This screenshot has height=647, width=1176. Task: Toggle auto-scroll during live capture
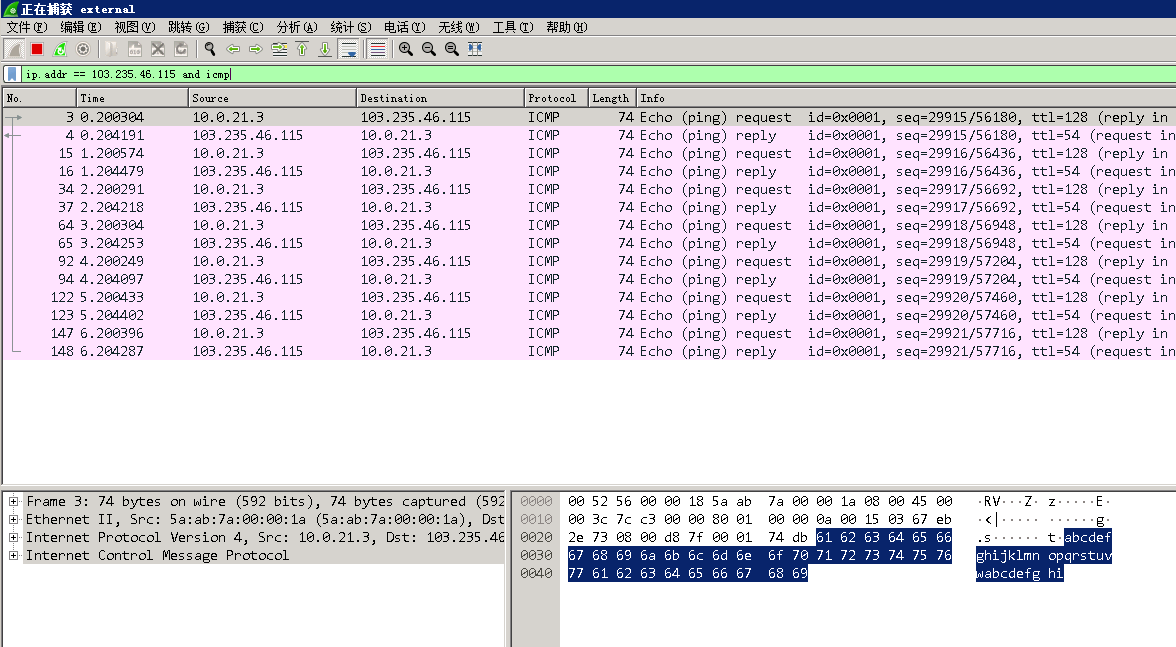coord(349,49)
